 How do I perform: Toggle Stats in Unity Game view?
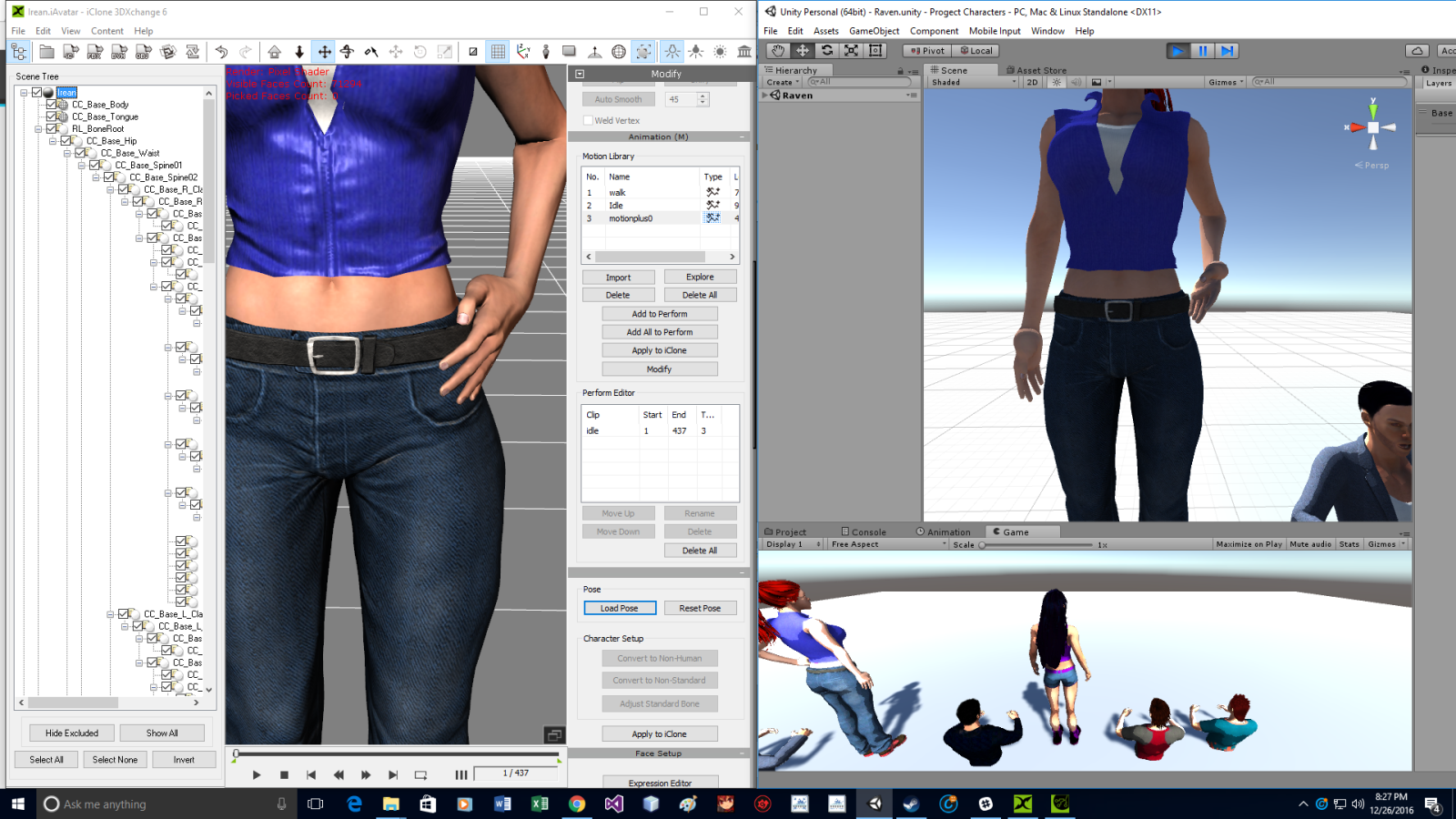pos(1350,544)
